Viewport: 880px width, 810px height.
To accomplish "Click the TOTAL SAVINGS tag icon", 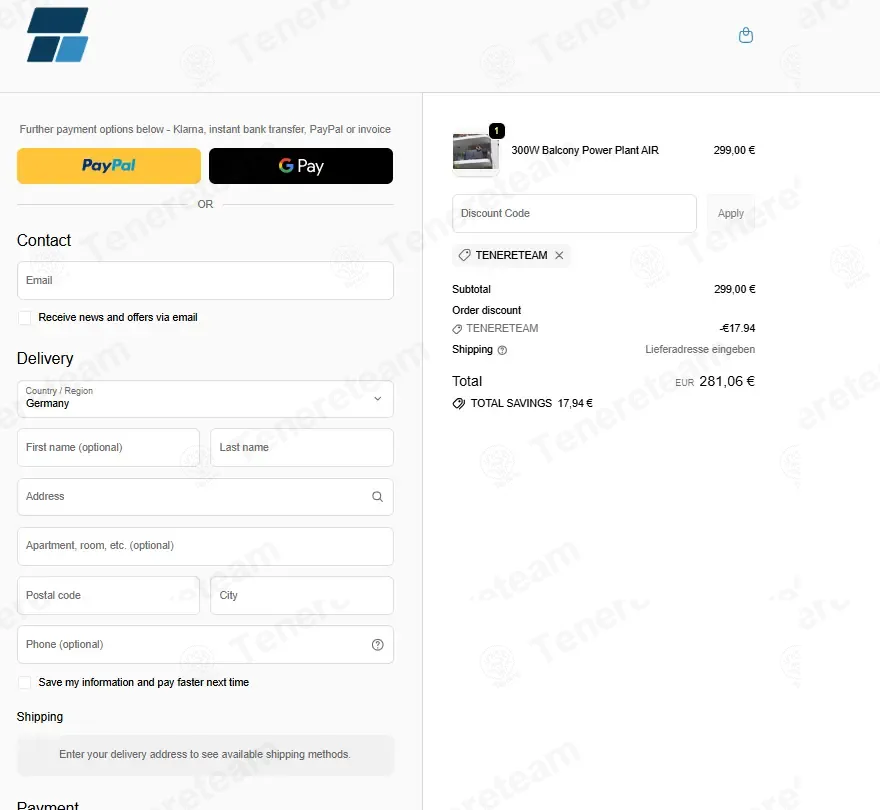I will (x=459, y=404).
